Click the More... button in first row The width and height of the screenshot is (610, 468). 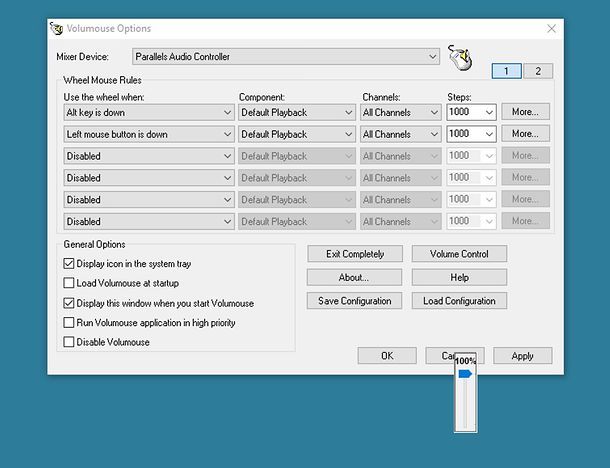[x=526, y=112]
